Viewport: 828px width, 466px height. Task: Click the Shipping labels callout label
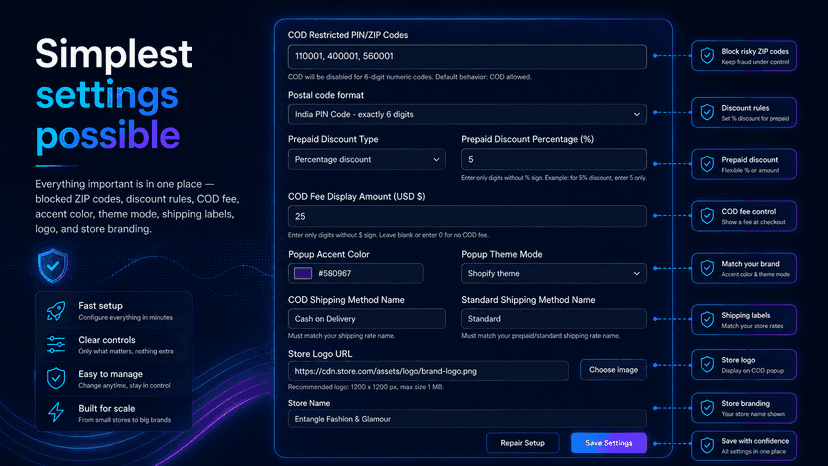(x=746, y=315)
